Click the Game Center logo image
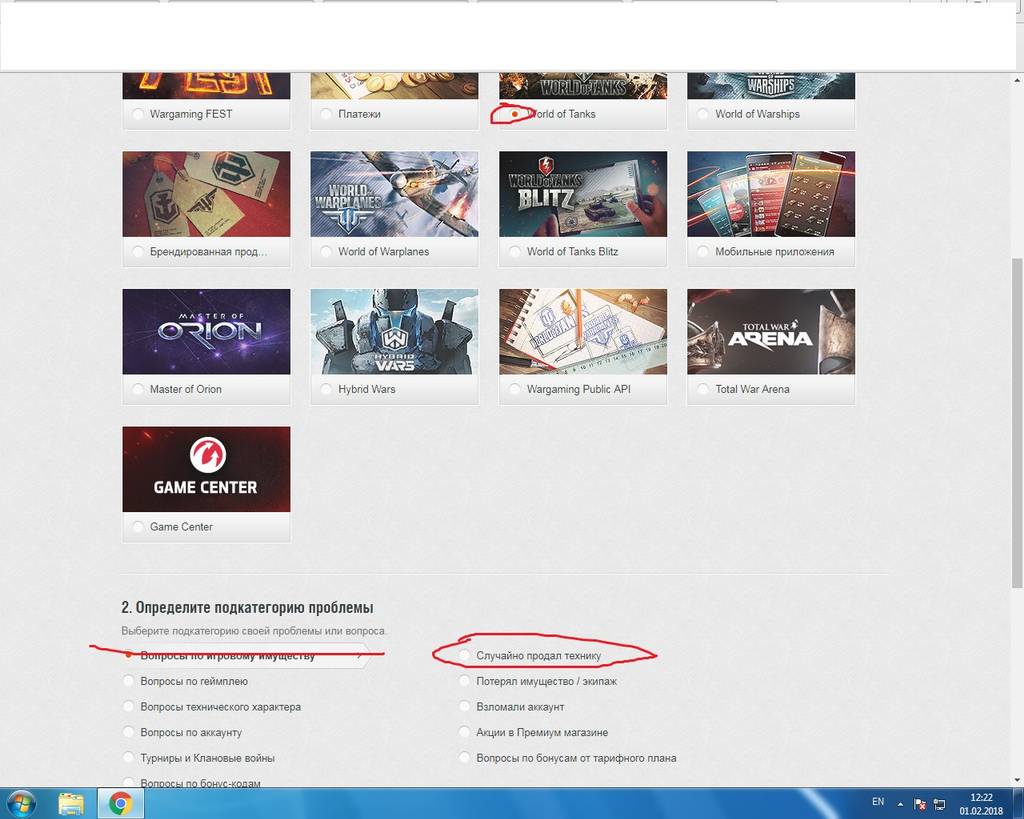Viewport: 1024px width, 819px height. coord(206,469)
